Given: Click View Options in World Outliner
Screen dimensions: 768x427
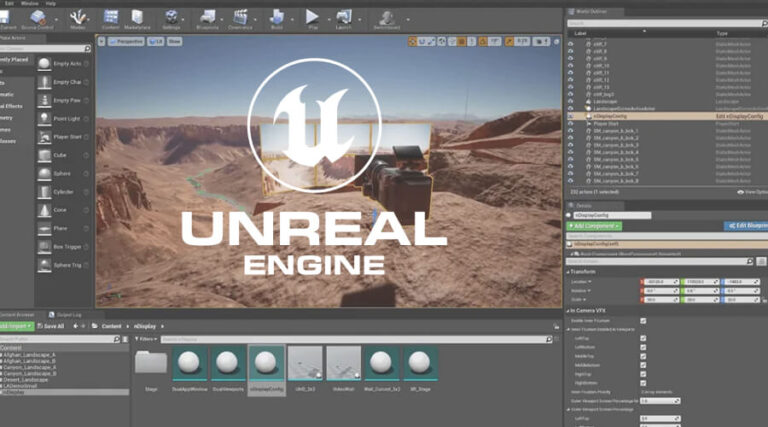Looking at the screenshot, I should [753, 192].
